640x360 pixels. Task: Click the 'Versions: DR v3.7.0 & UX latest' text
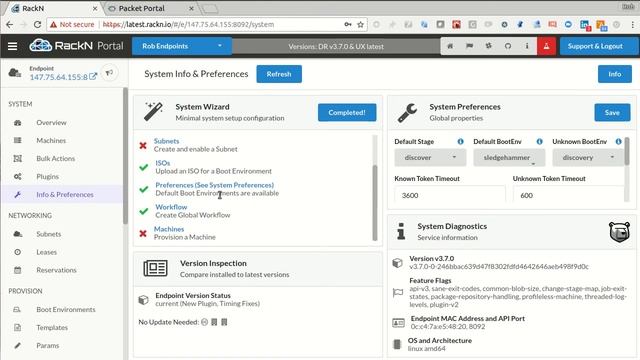click(x=336, y=47)
